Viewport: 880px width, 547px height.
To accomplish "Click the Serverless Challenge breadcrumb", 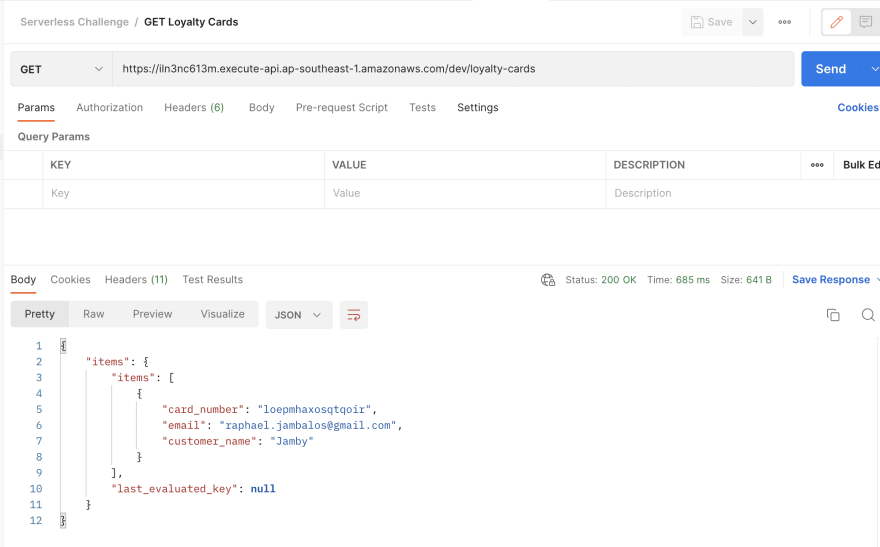I will point(75,22).
